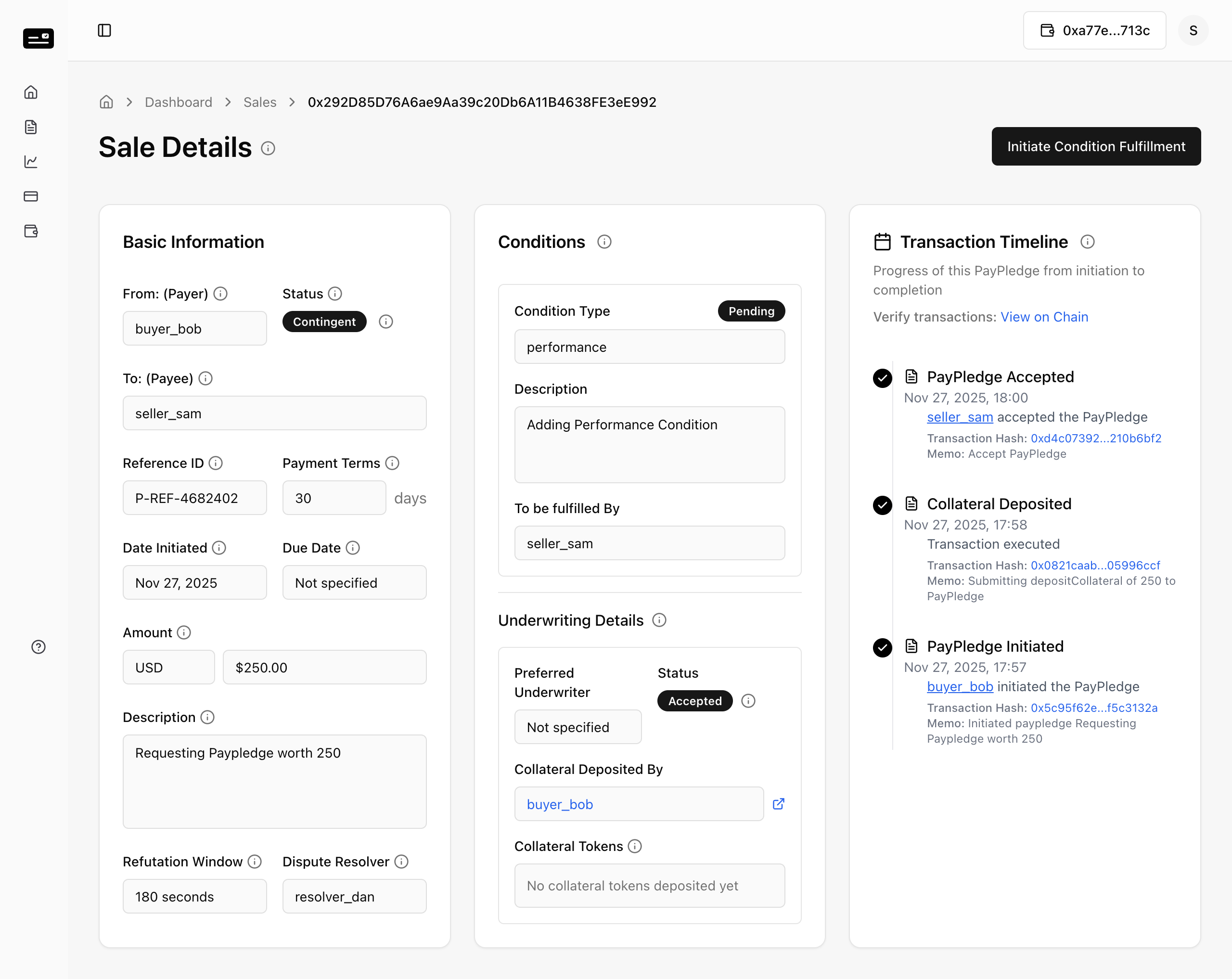Viewport: 1232px width, 979px height.
Task: Click Initiate Condition Fulfillment button
Action: [1096, 146]
